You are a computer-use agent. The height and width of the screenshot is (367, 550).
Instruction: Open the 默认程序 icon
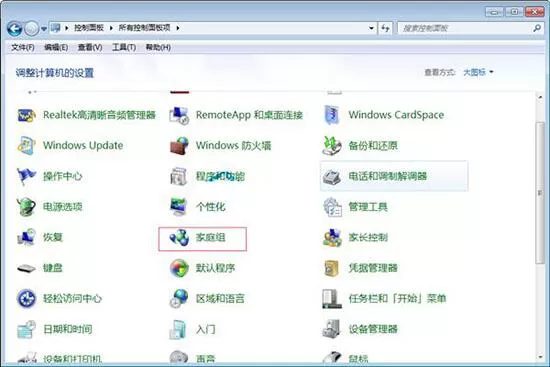coord(179,268)
